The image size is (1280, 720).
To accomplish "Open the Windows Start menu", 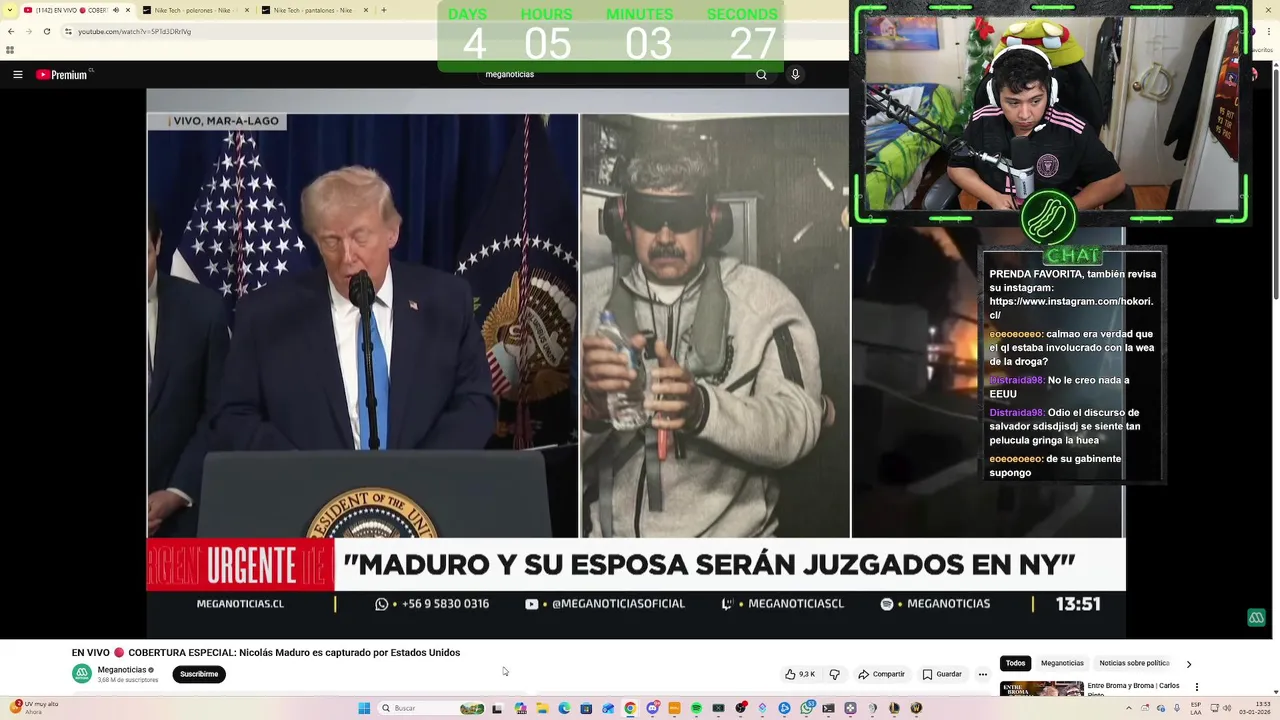I will click(364, 708).
